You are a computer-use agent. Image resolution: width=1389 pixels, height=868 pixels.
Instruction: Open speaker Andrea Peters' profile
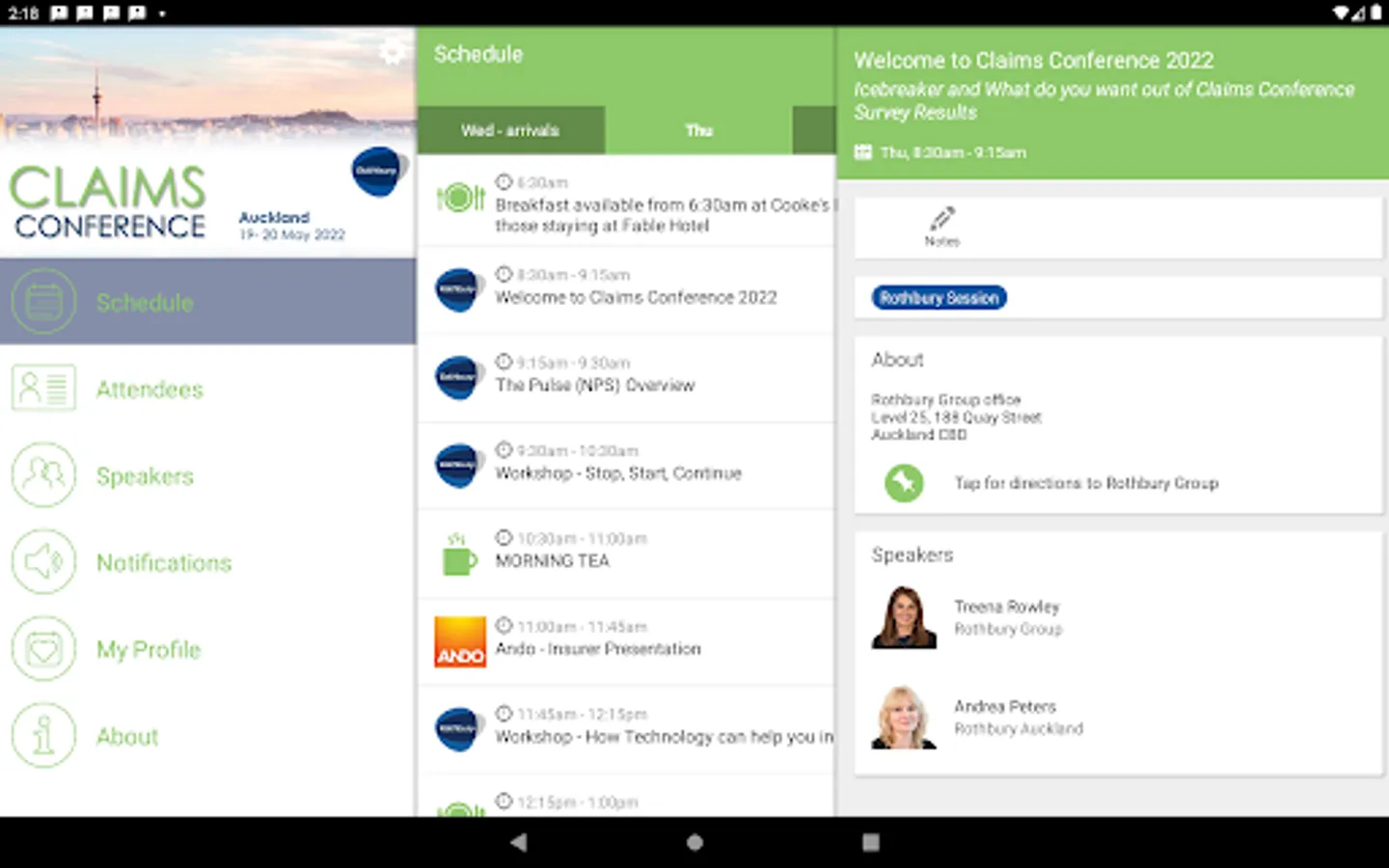tap(1118, 717)
